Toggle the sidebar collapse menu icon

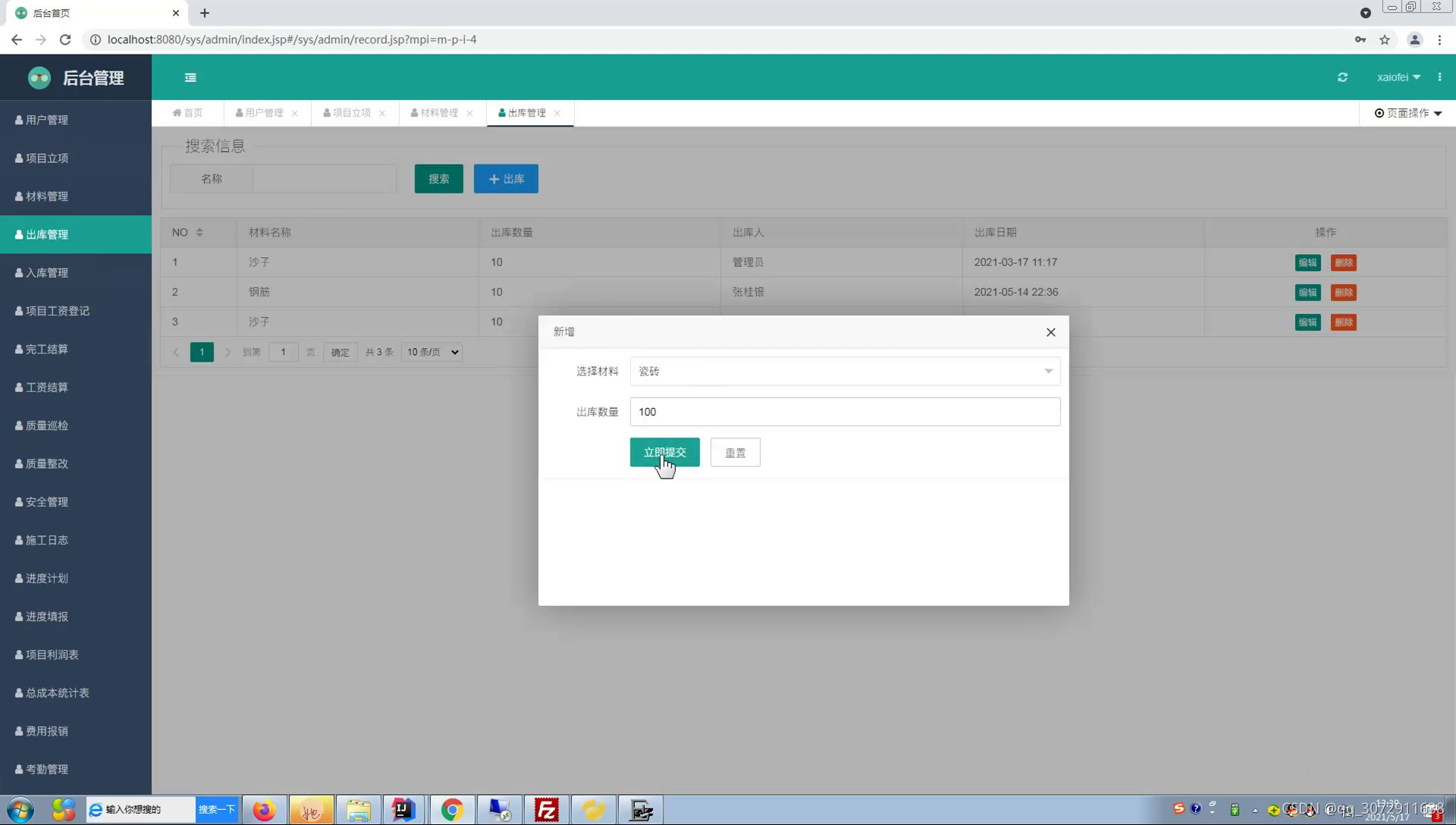pos(190,77)
